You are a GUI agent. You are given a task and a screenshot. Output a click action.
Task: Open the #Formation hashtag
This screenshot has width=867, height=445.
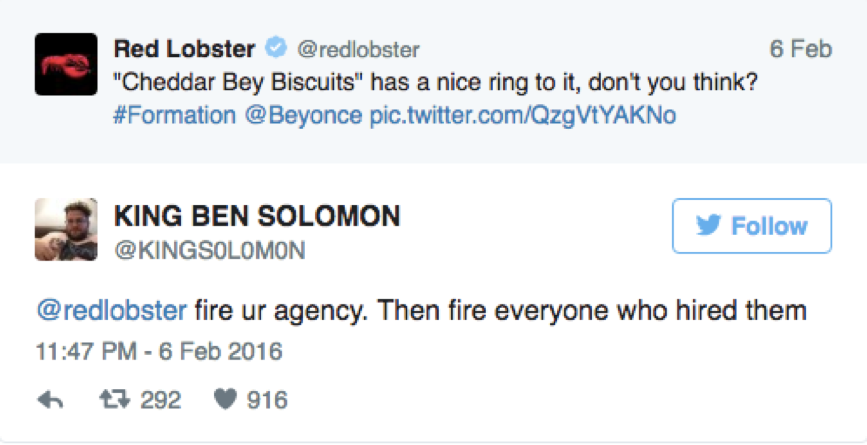pyautogui.click(x=174, y=116)
